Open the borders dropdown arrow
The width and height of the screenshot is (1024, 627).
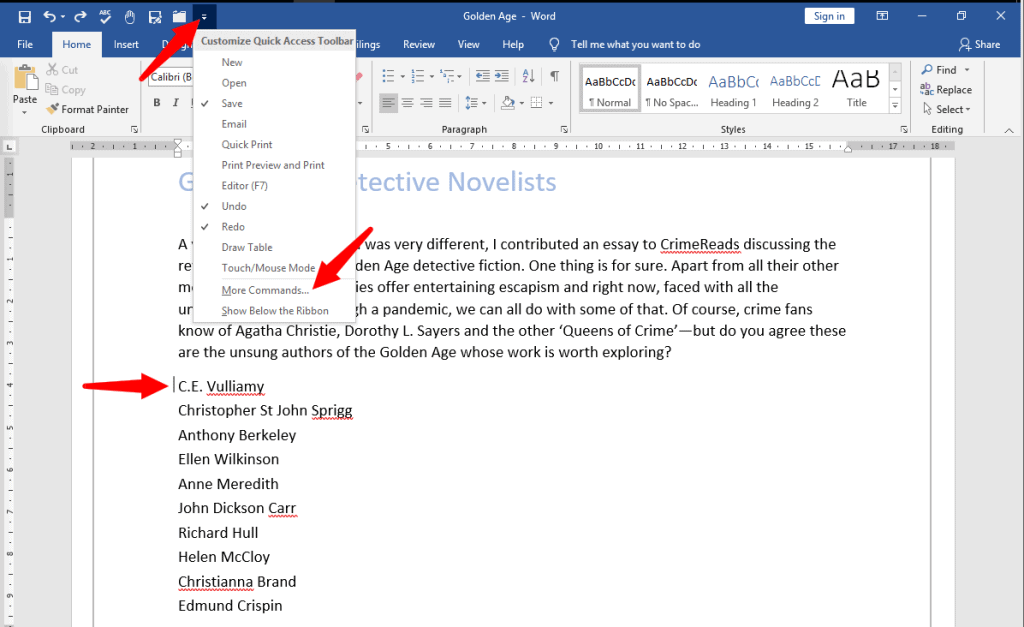[551, 103]
